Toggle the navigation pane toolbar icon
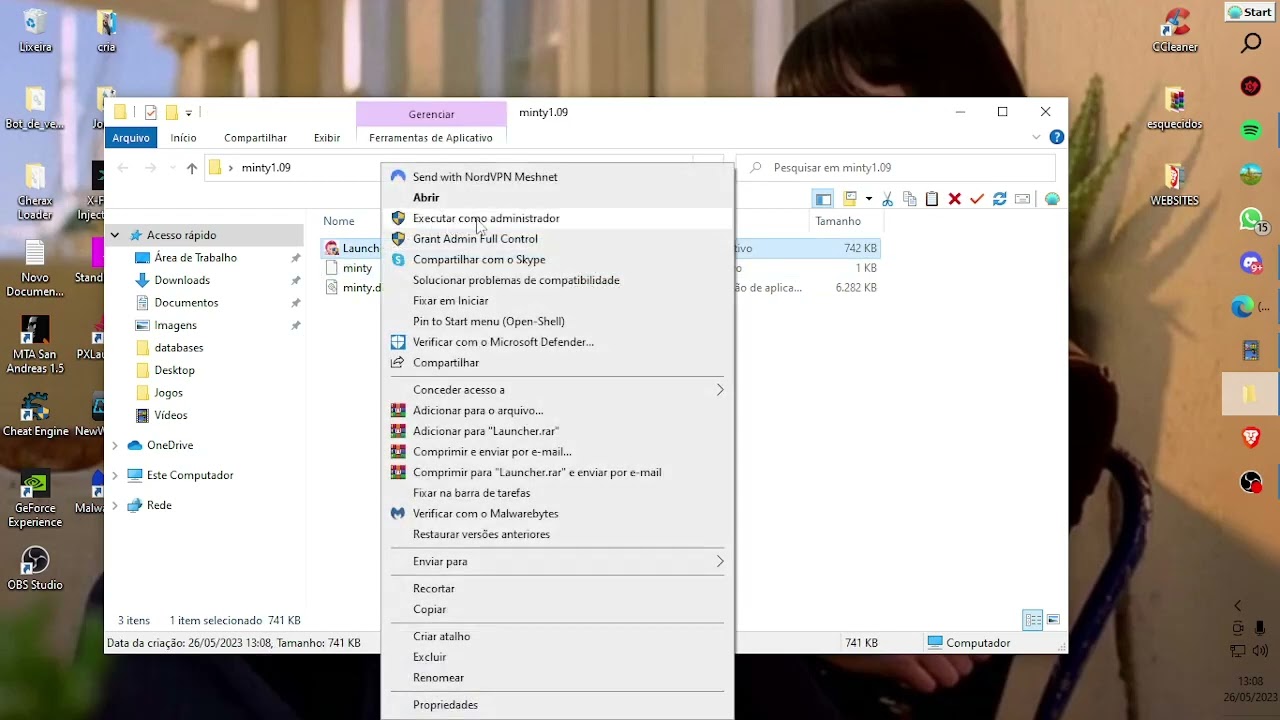The image size is (1280, 720). click(x=823, y=199)
